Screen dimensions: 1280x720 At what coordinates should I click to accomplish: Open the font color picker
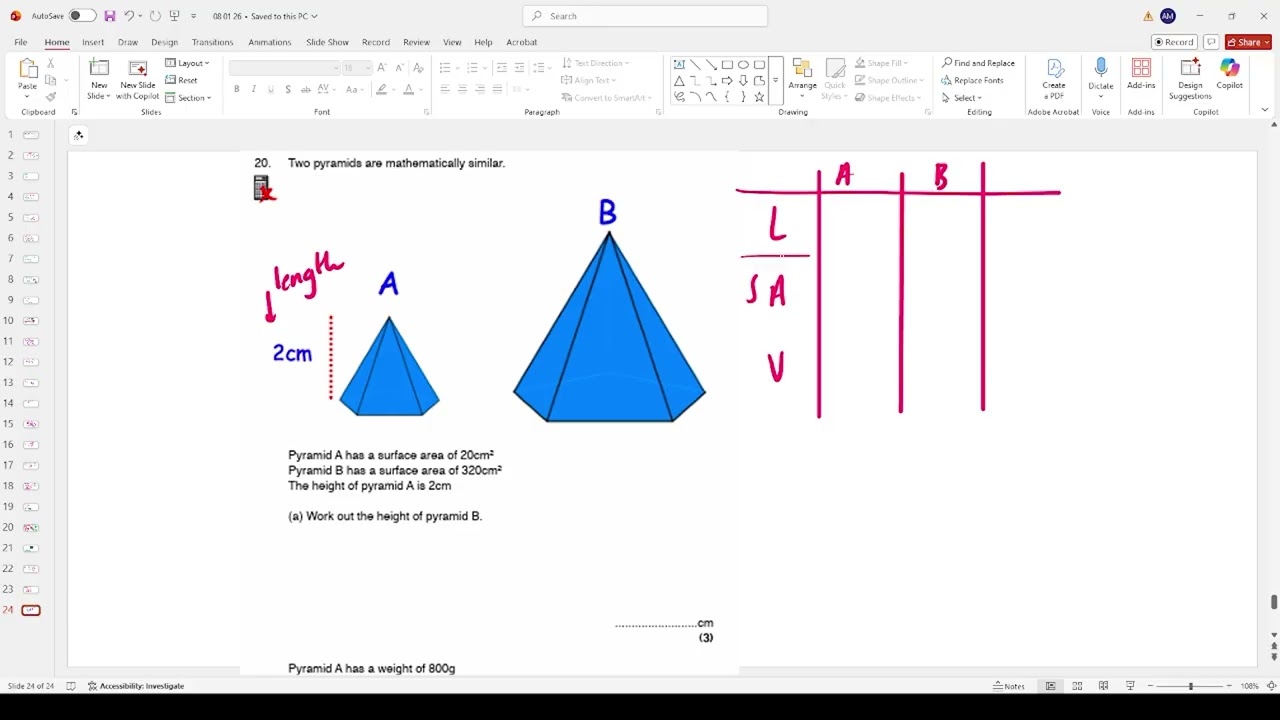click(x=410, y=89)
